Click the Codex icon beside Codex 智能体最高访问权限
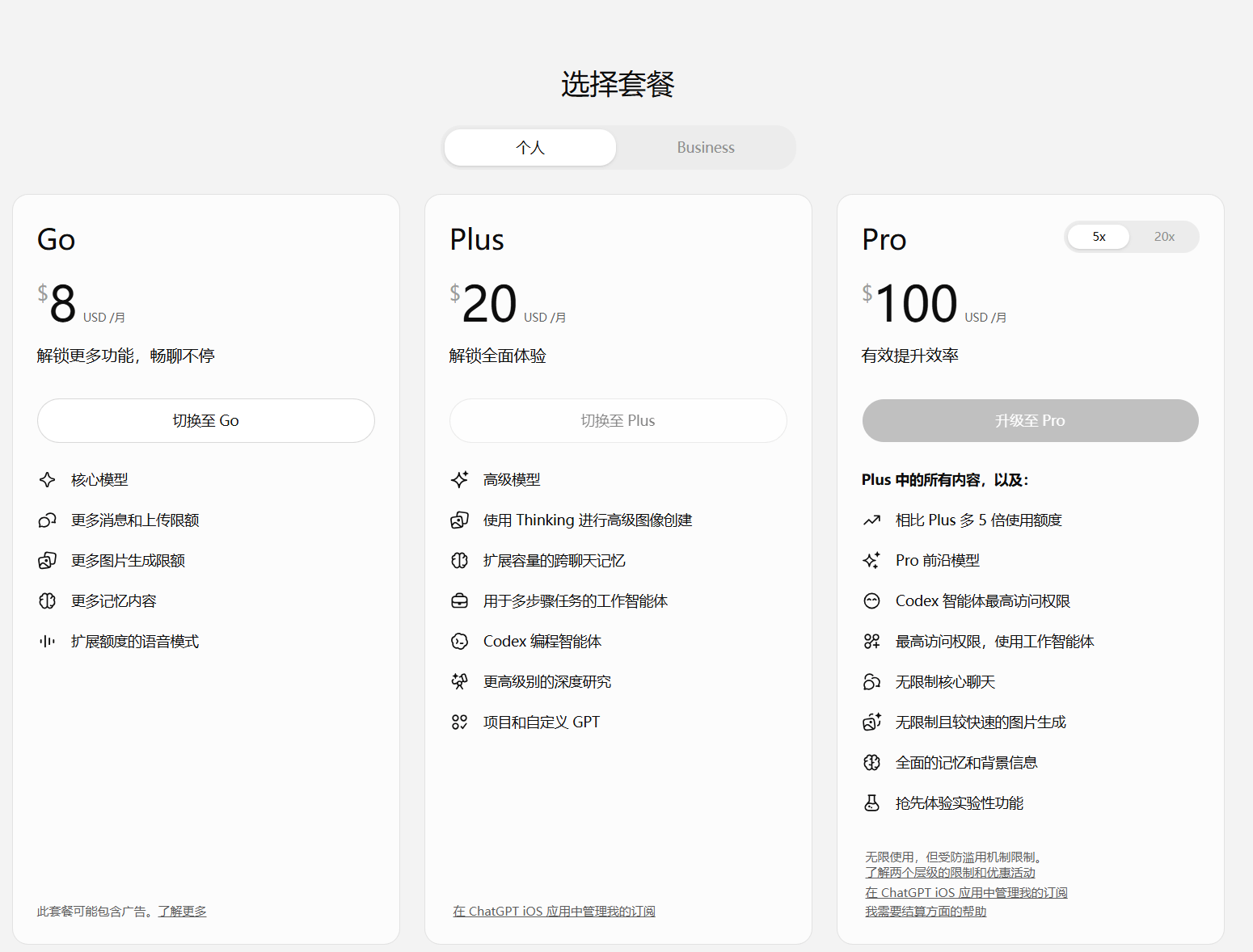This screenshot has width=1253, height=952. coord(872,601)
